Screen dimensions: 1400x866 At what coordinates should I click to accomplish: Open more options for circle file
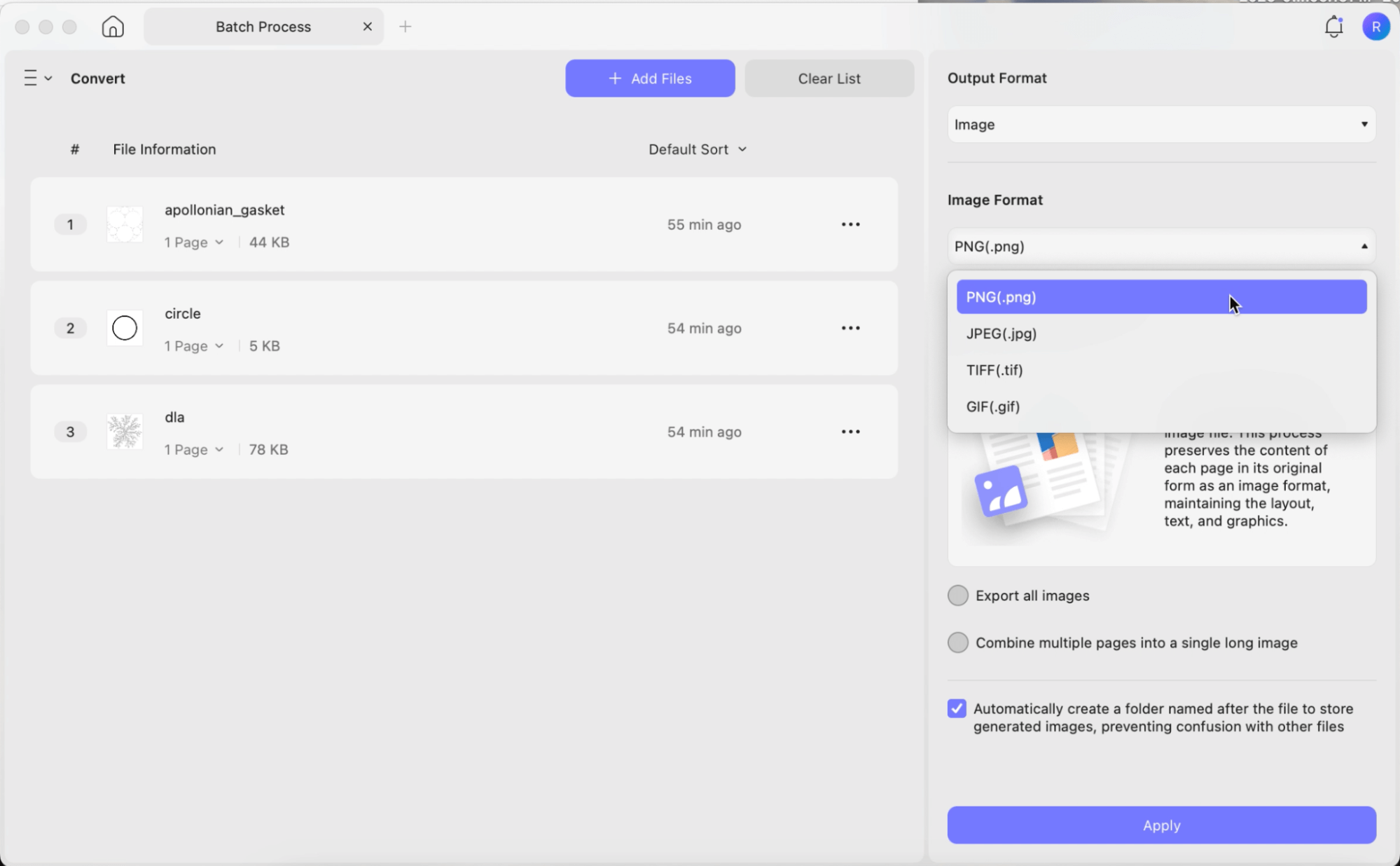click(850, 328)
